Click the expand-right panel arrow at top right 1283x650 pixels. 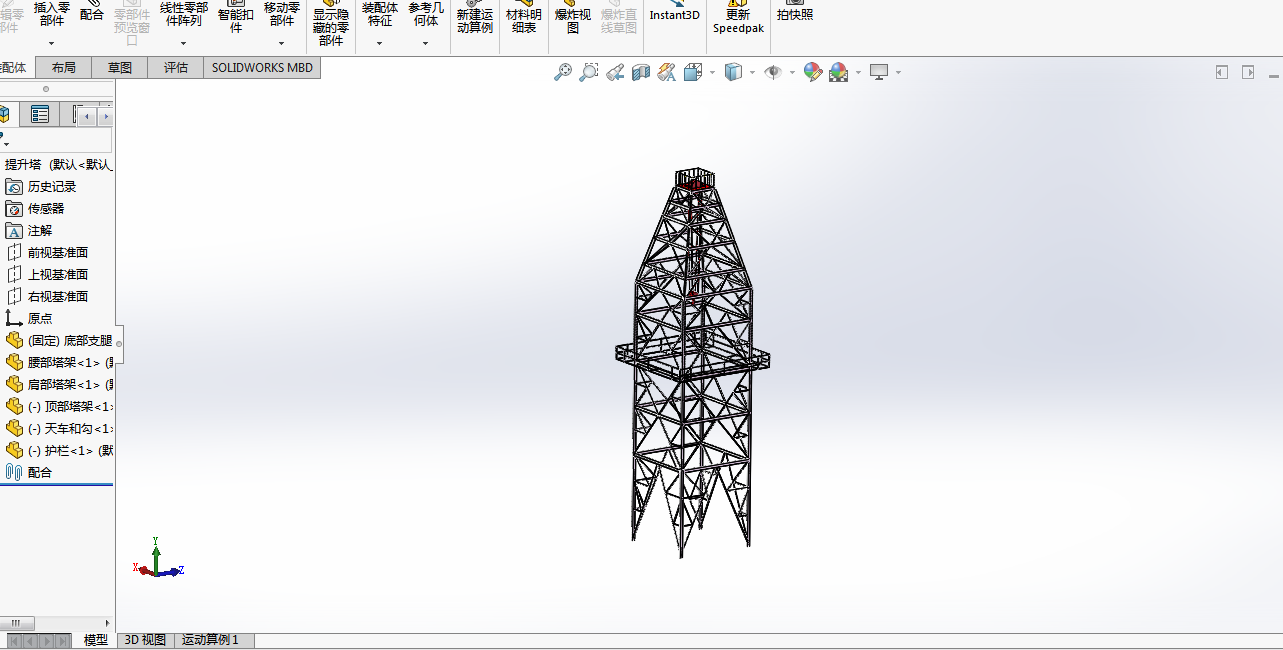click(1248, 72)
